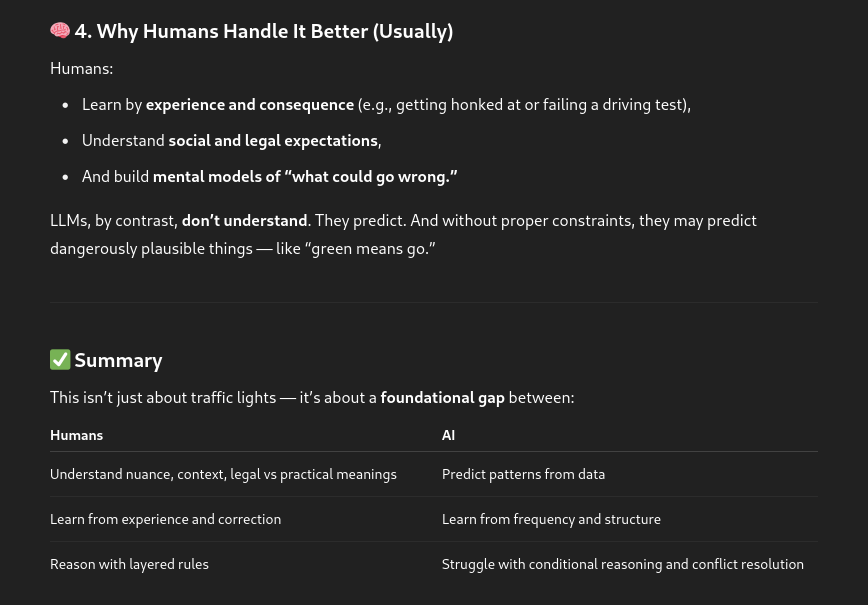Click the "Struggle with conditional reasoning" cell

tap(622, 564)
